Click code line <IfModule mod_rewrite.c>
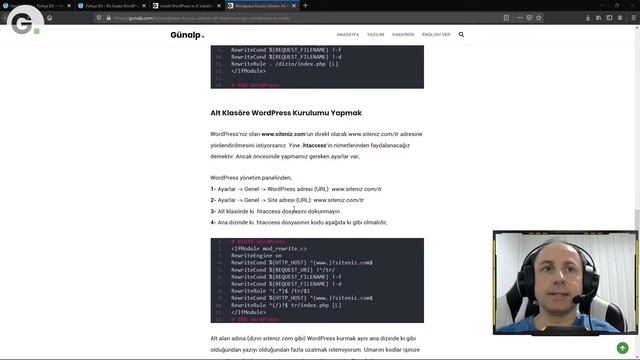Image resolution: width=640 pixels, height=360 pixels. [269, 249]
